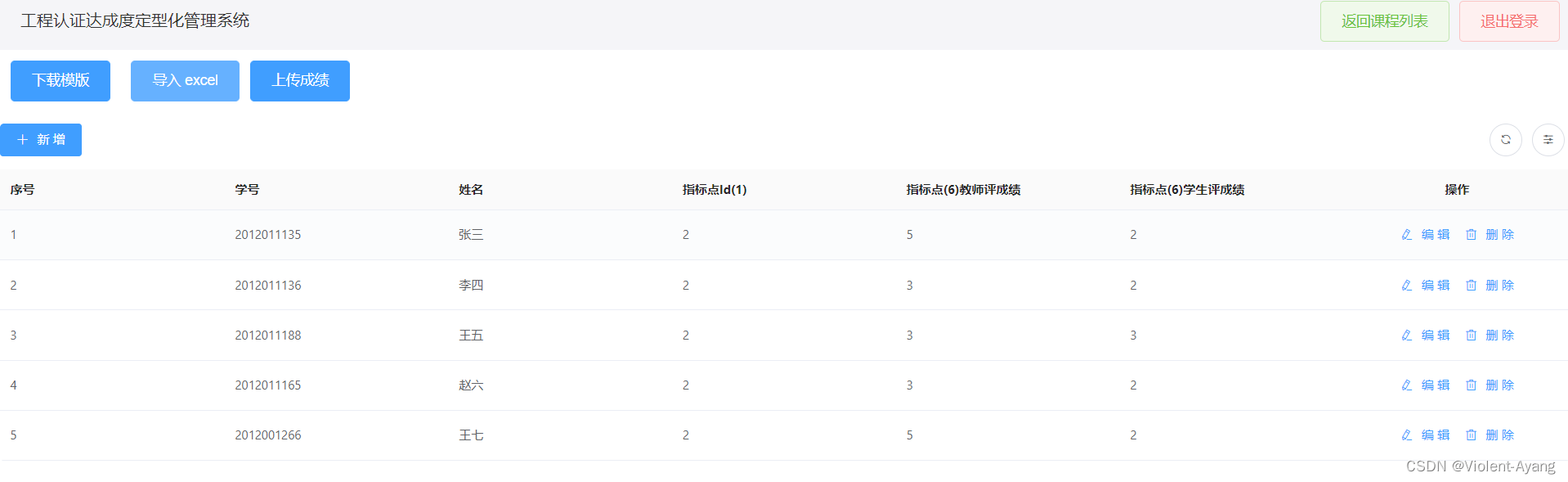The width and height of the screenshot is (1568, 482).
Task: Click the name 赵六
Action: pyautogui.click(x=471, y=385)
